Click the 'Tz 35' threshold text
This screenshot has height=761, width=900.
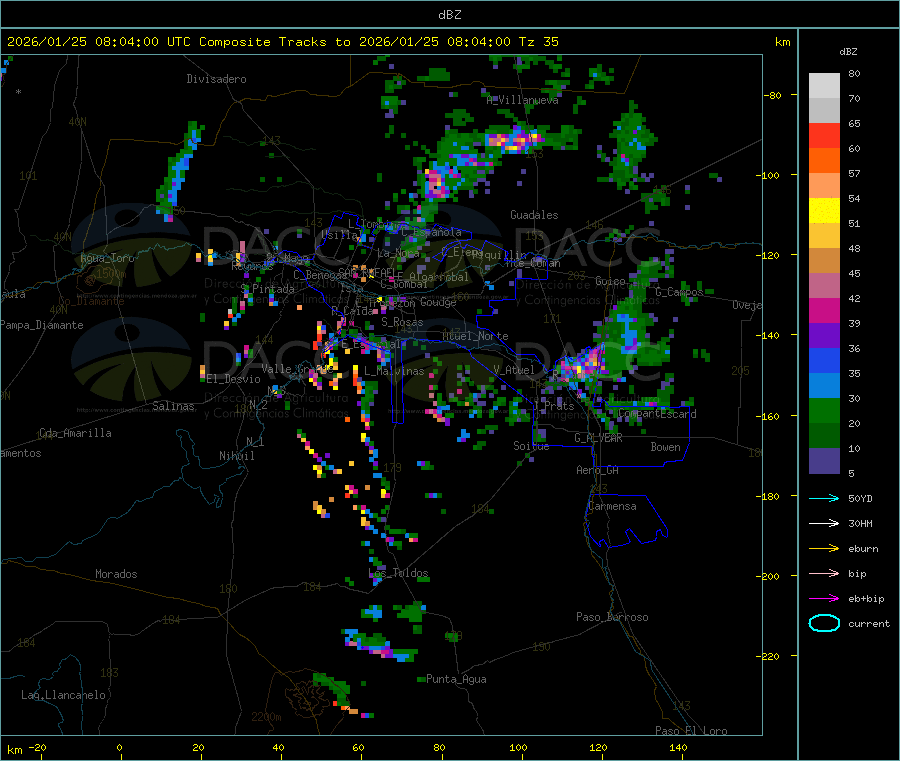coord(538,42)
